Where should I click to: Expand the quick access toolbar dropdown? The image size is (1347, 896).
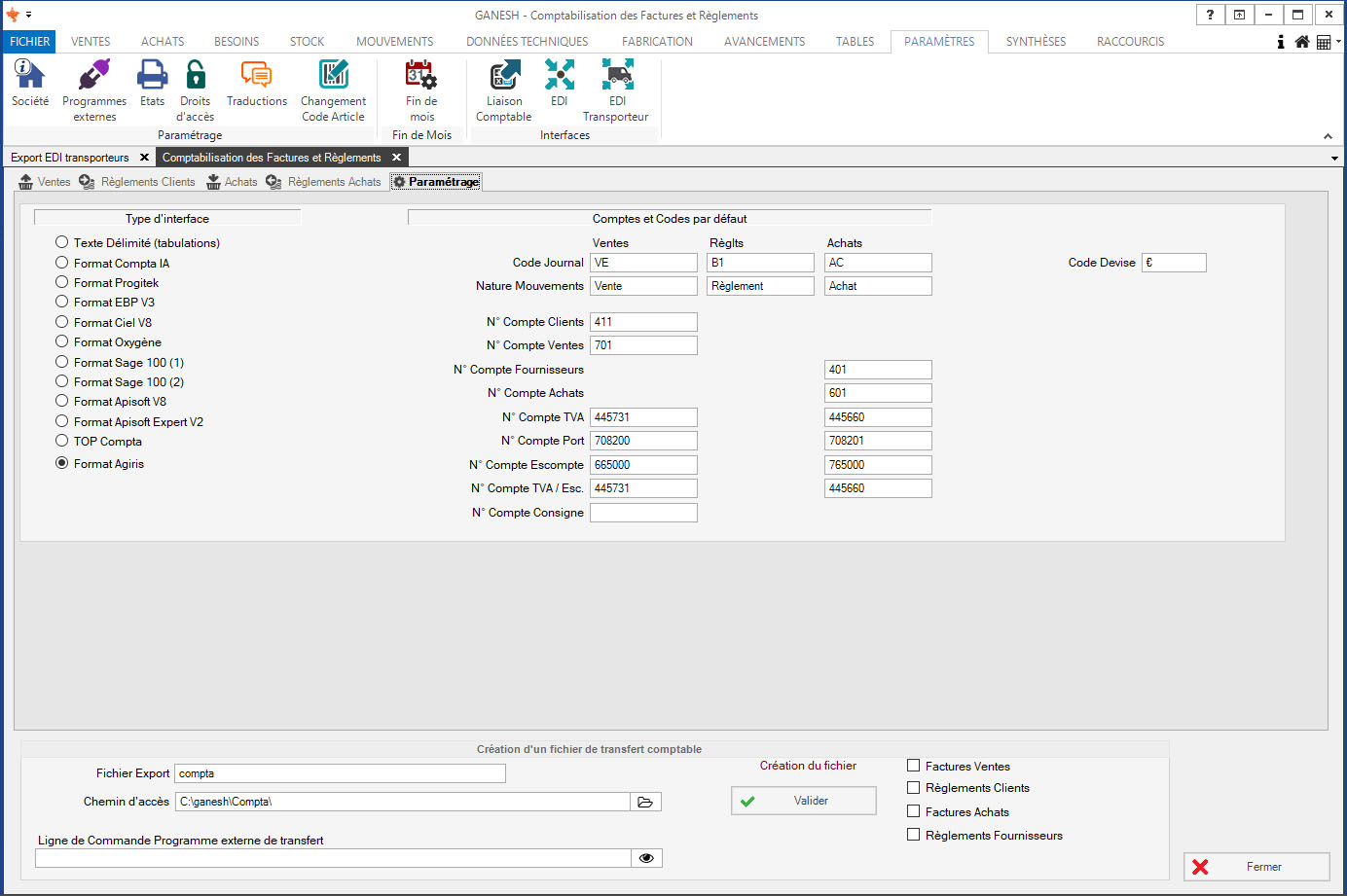tap(29, 16)
